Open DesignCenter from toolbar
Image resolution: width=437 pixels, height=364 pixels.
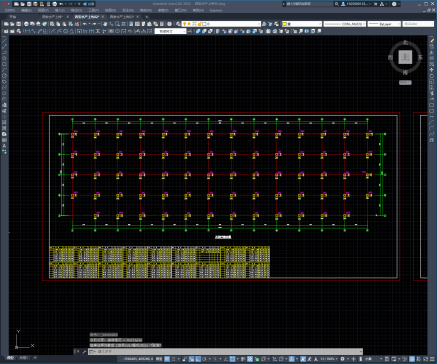click(x=137, y=24)
